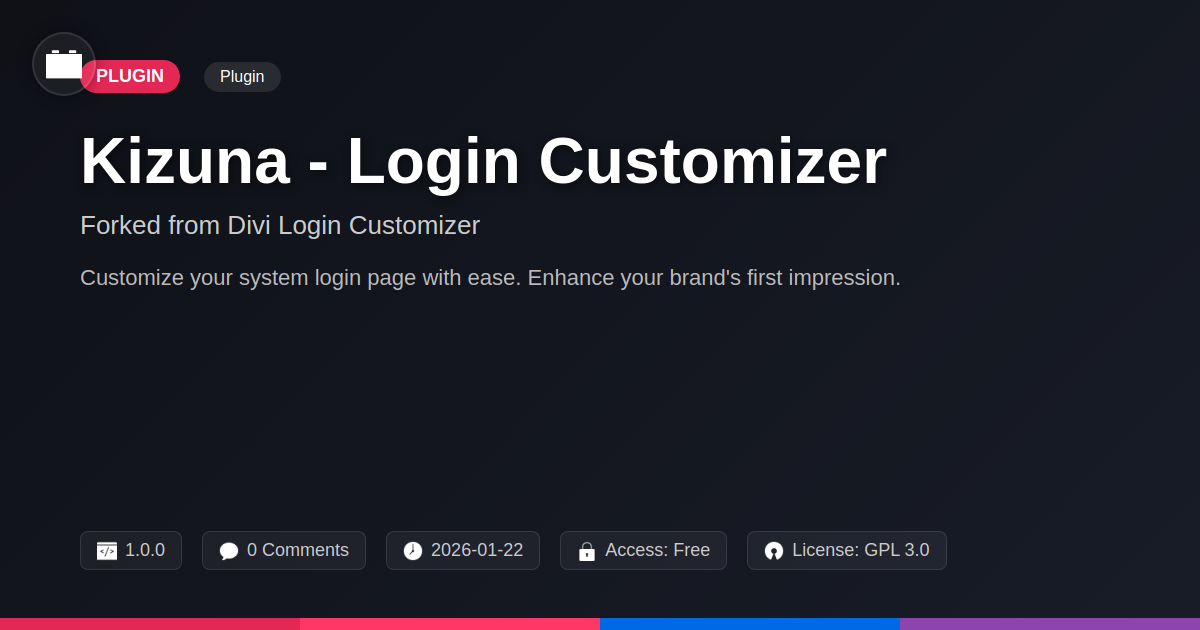The image size is (1200, 630).
Task: Click the clock date icon
Action: pyautogui.click(x=413, y=551)
